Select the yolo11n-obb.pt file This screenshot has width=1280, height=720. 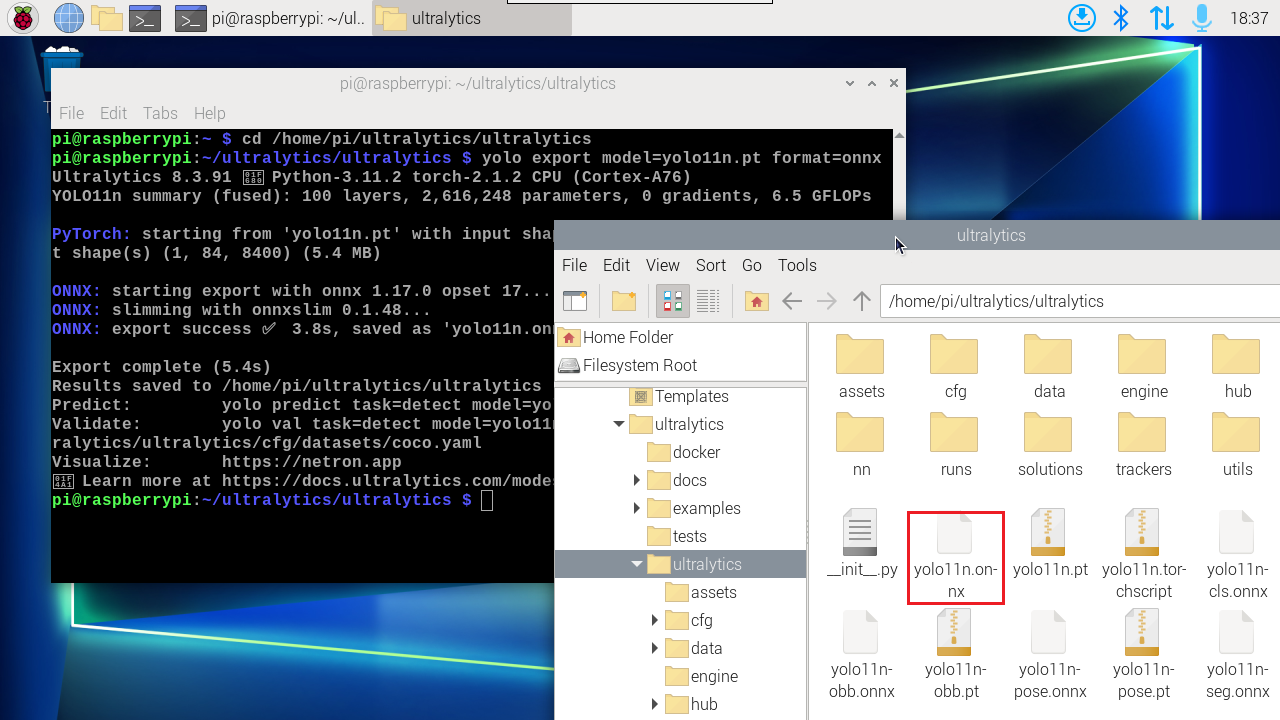(955, 655)
